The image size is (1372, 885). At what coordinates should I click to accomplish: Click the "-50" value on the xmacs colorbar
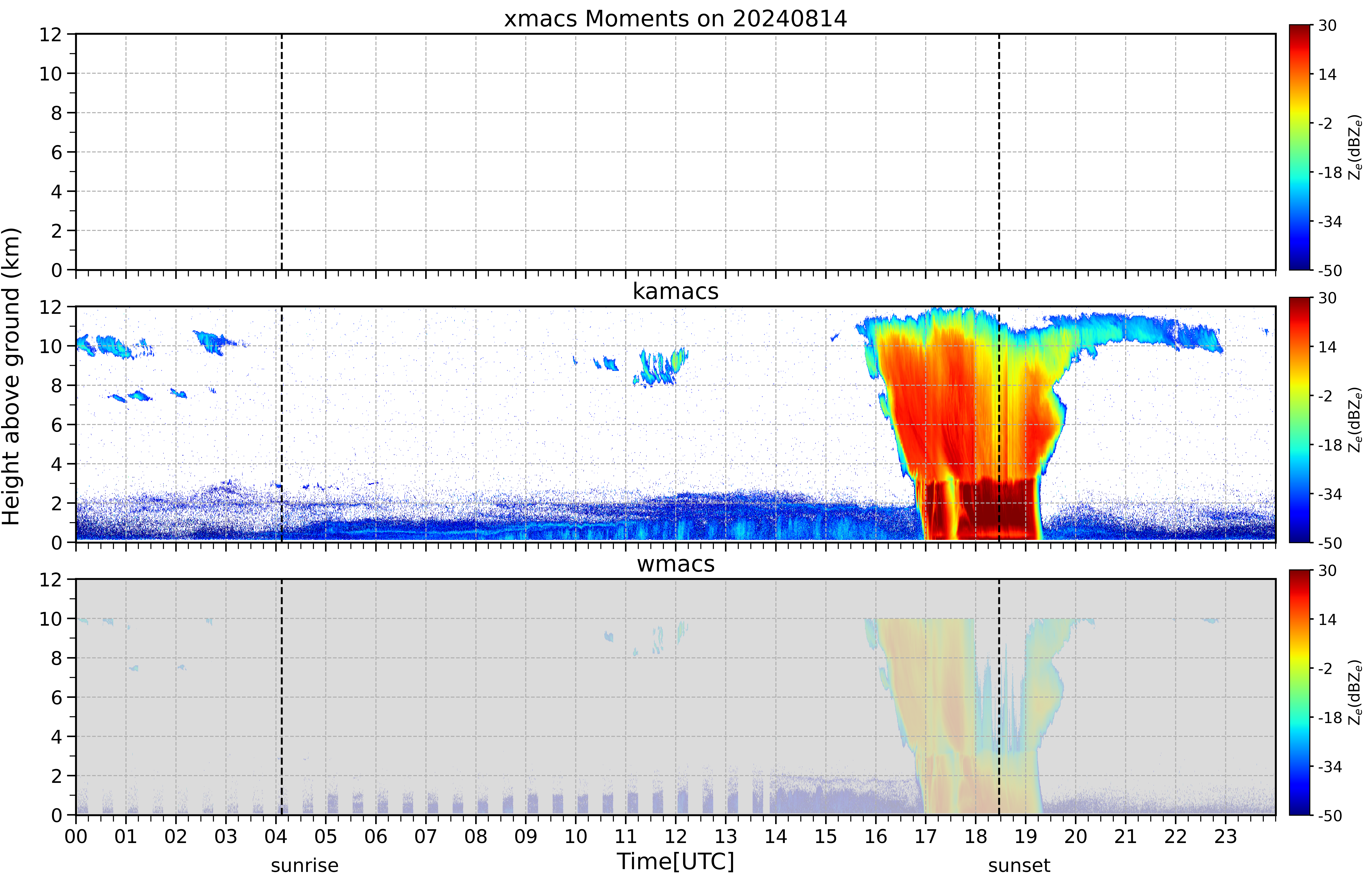point(1330,271)
